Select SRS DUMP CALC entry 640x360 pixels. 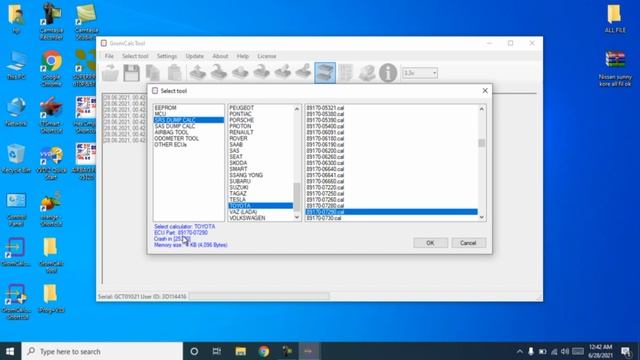tap(189, 120)
